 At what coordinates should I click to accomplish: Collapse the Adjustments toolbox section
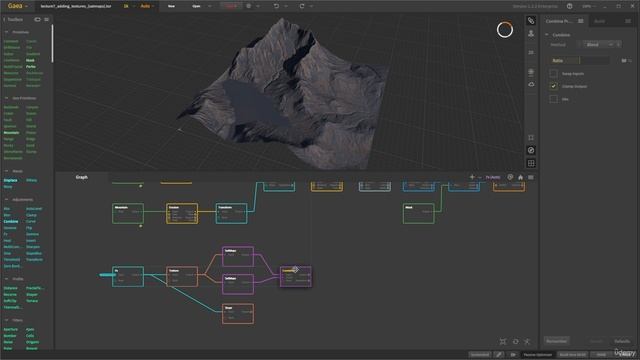coord(7,200)
